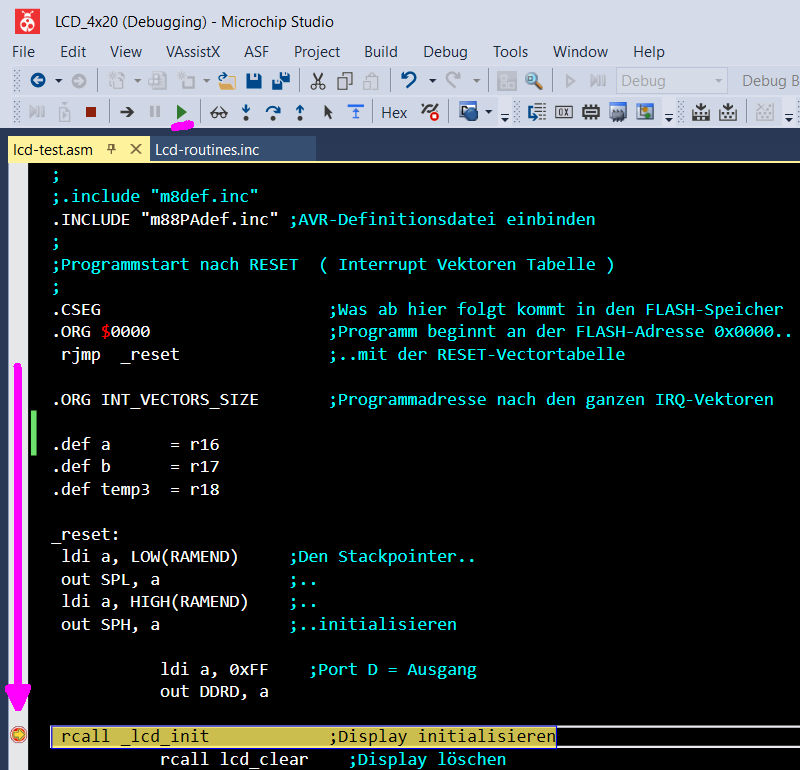The height and width of the screenshot is (770, 800).
Task: Copy the selection
Action: (345, 81)
